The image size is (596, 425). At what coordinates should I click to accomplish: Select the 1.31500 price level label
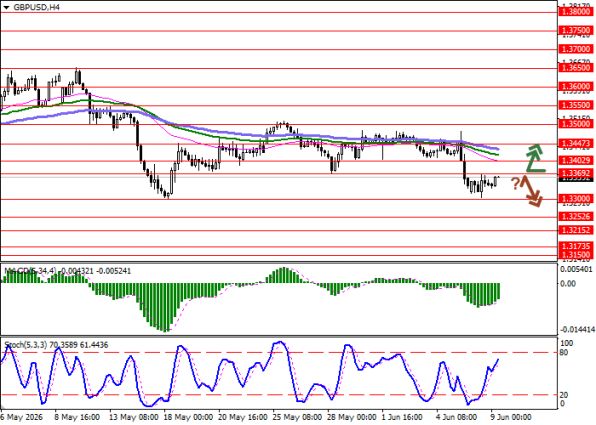click(576, 254)
